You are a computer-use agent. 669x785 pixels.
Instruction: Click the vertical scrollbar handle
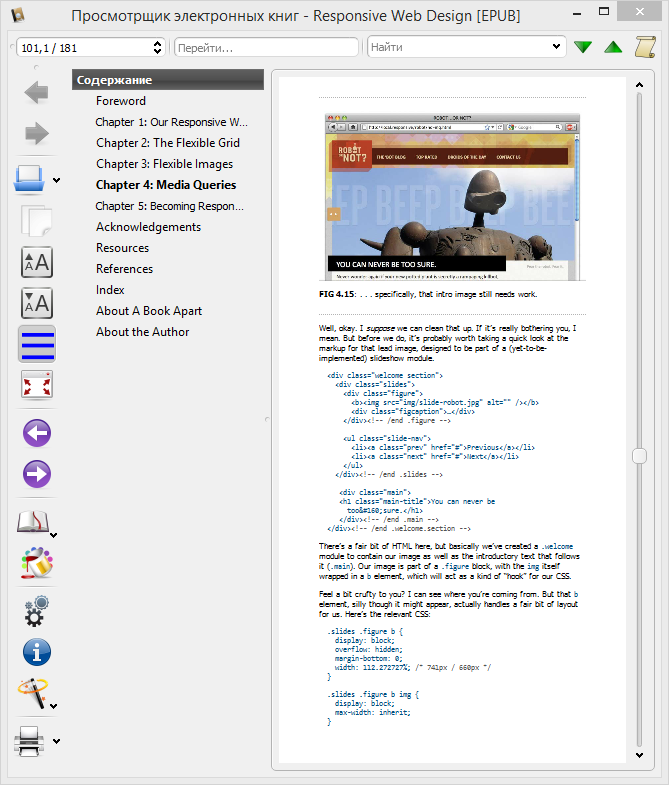coord(639,456)
